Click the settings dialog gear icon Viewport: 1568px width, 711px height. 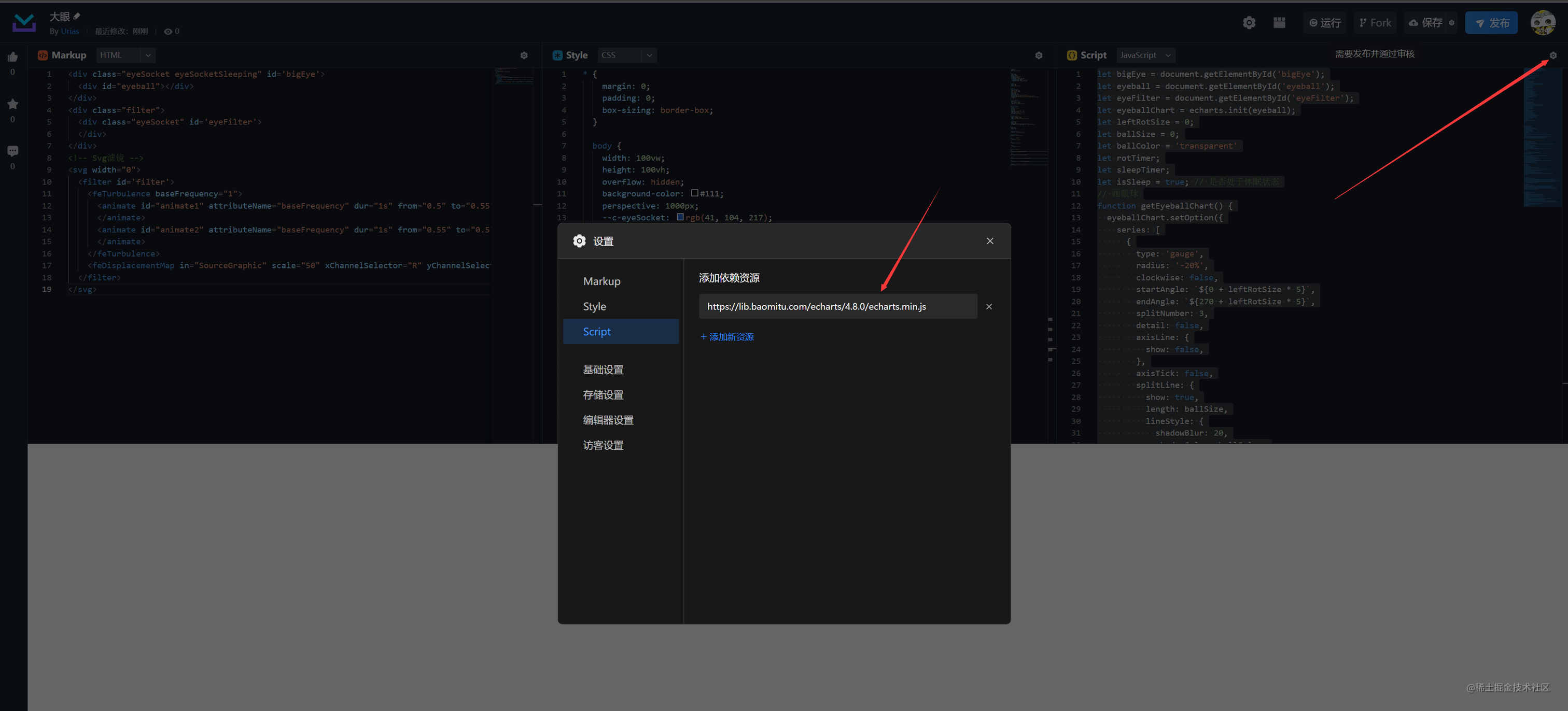tap(580, 241)
